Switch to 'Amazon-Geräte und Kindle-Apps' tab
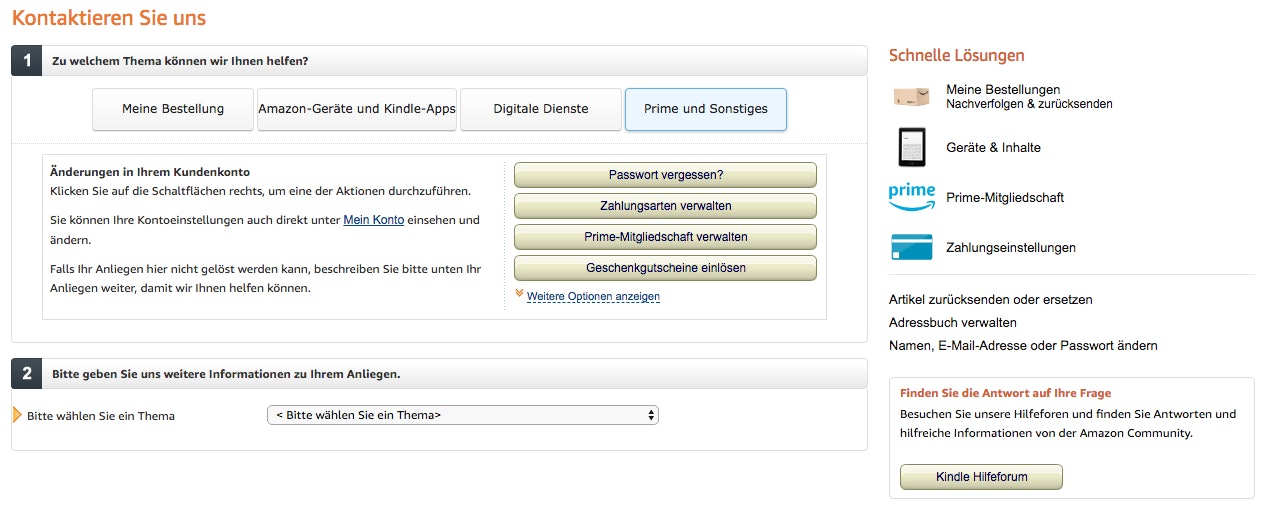The image size is (1268, 507). 357,109
